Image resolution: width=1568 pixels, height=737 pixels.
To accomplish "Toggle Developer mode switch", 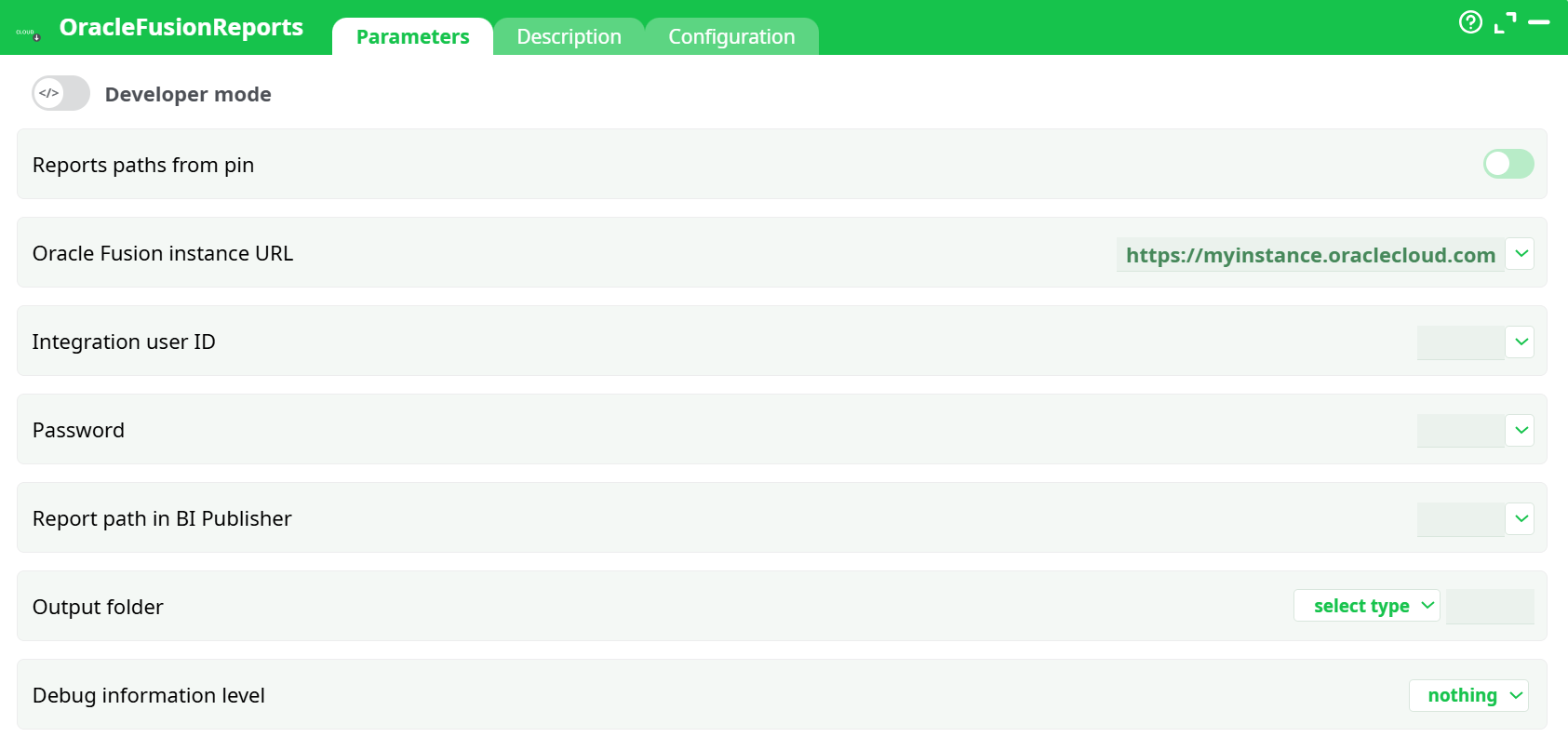I will pos(61,93).
